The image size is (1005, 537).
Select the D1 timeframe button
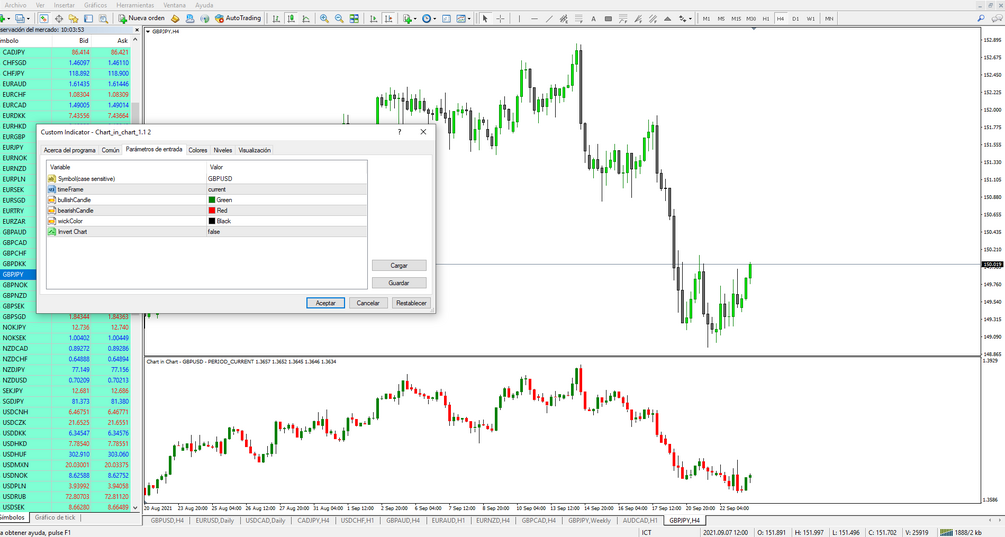(795, 19)
